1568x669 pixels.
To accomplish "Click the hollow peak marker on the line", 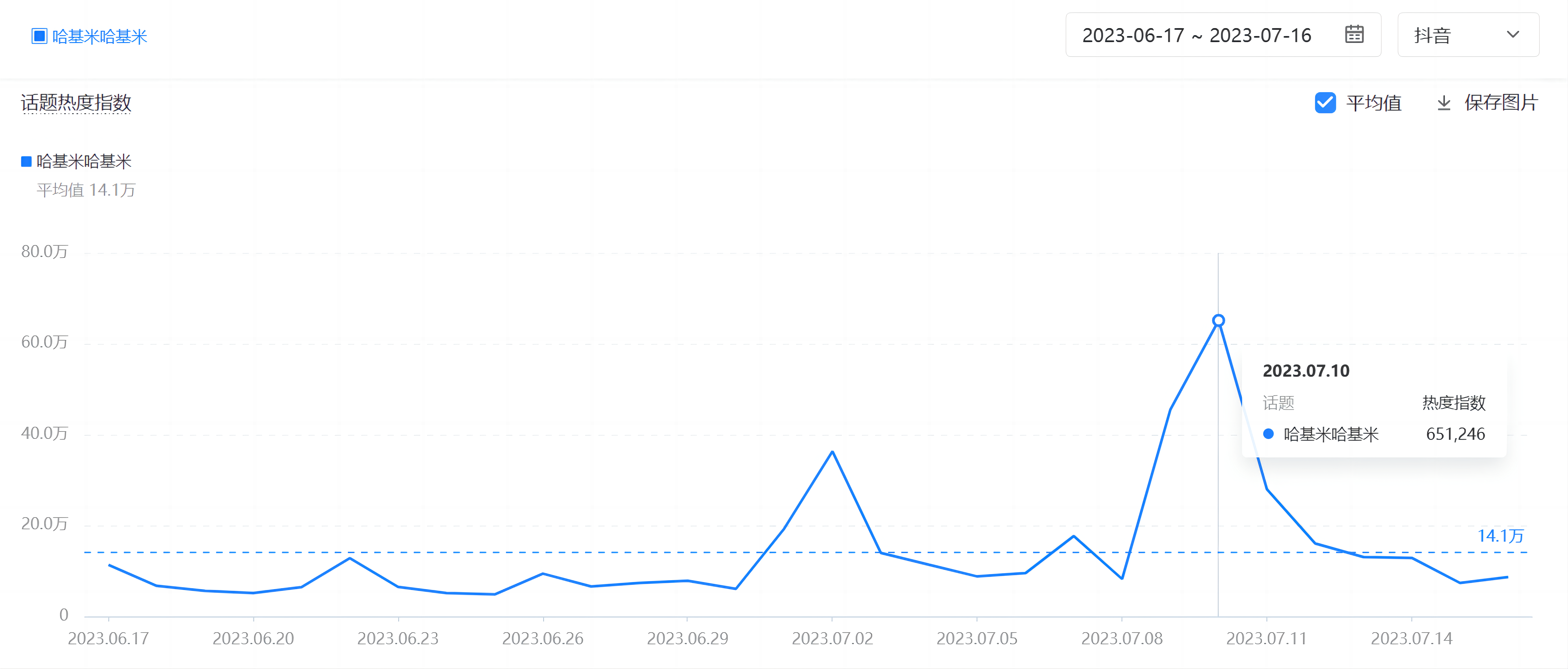I will coord(1218,320).
